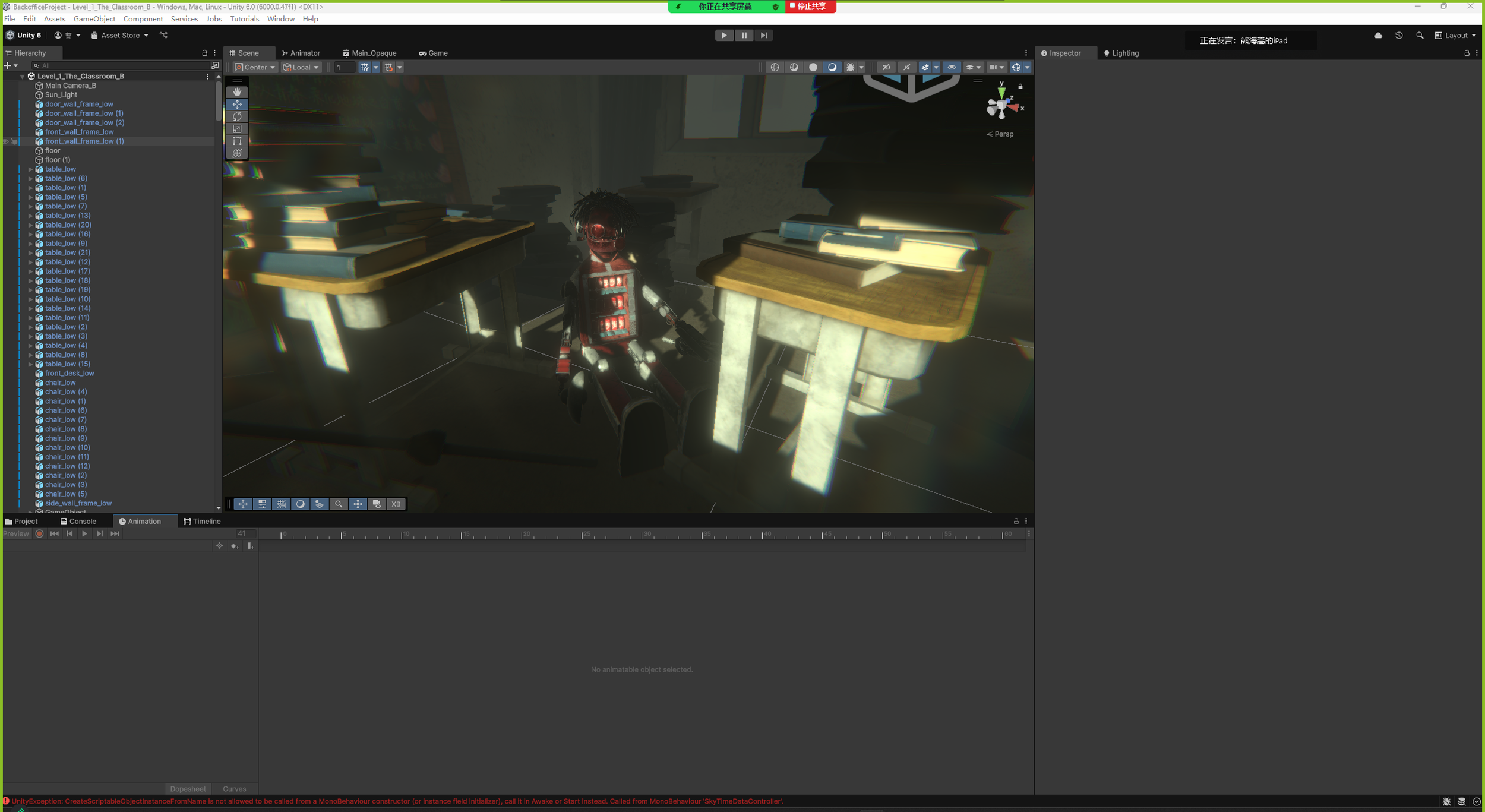Image resolution: width=1485 pixels, height=812 pixels.
Task: Click the Play button in toolbar
Action: point(723,36)
